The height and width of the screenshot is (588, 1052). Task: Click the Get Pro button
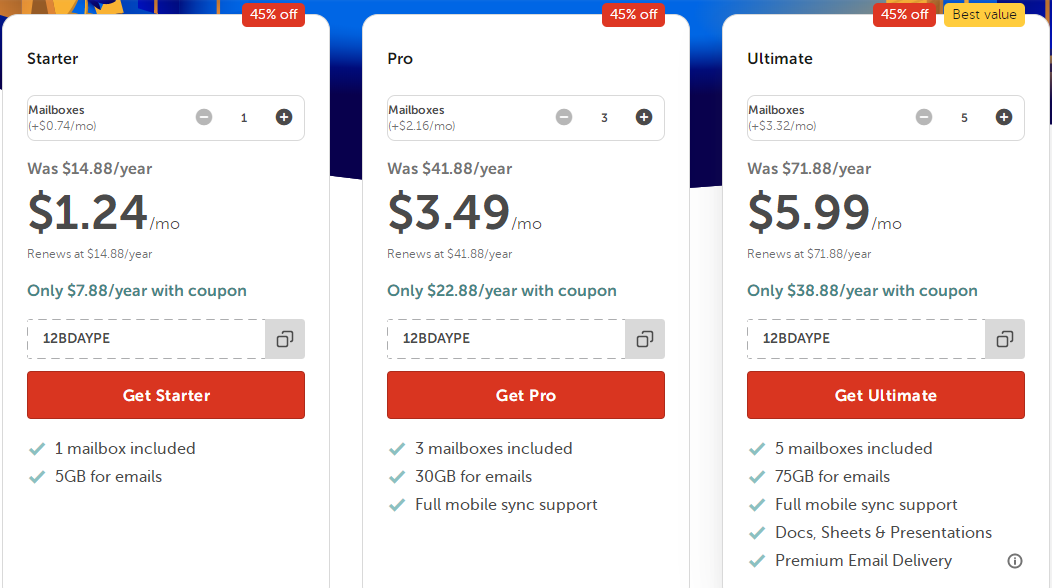[x=526, y=395]
